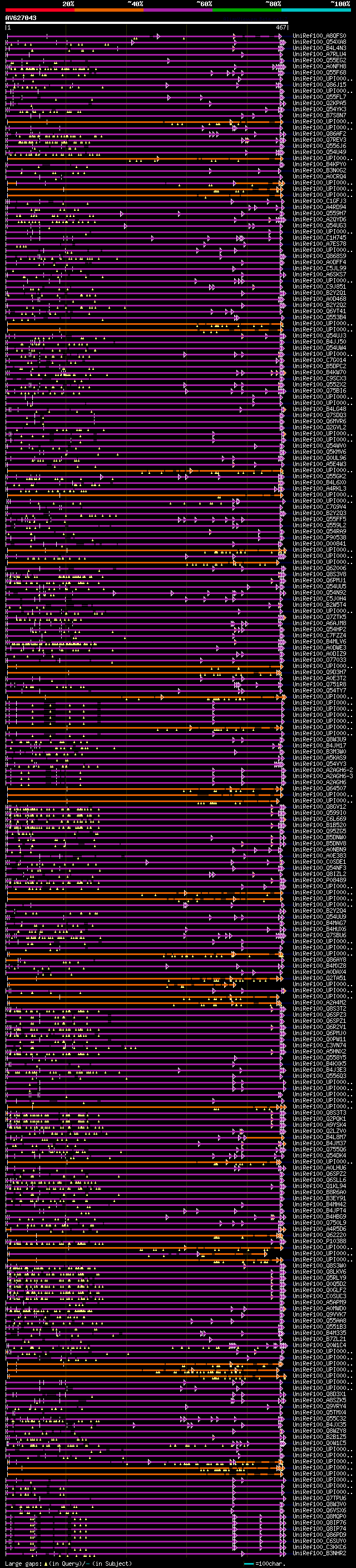This screenshot has width=356, height=1568.
Task: Choose hit UniRef100_Q55EG2
Action: 319,60
